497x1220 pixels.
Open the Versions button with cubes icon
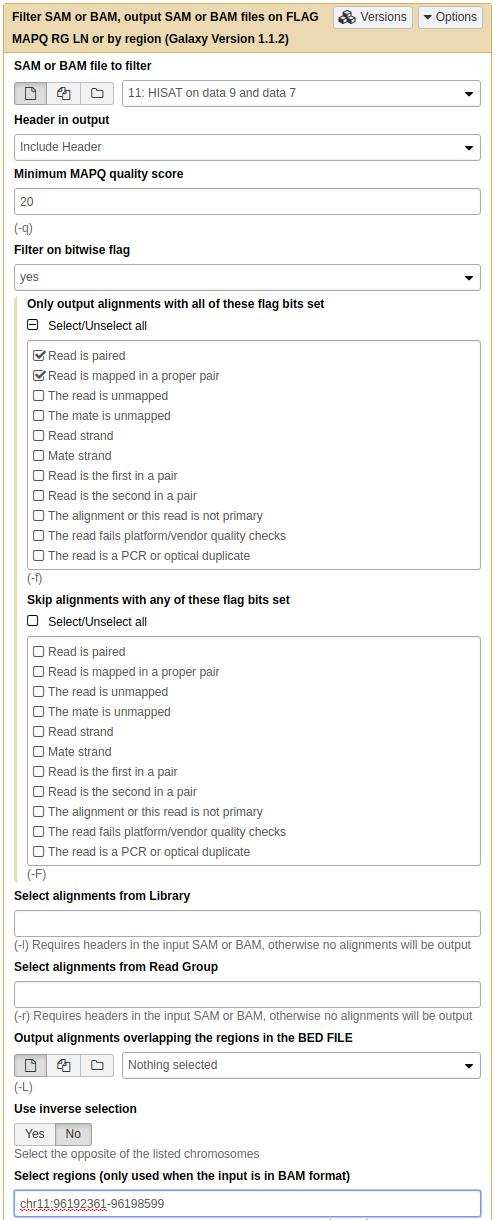[373, 17]
